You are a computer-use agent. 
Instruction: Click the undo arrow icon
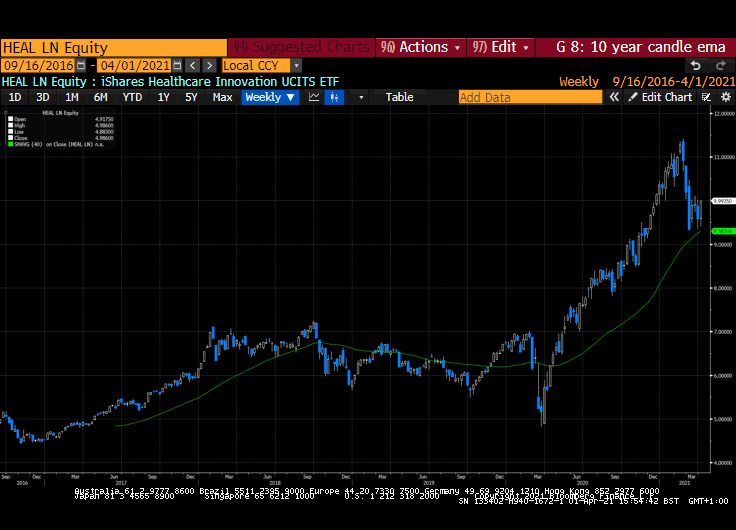point(696,65)
